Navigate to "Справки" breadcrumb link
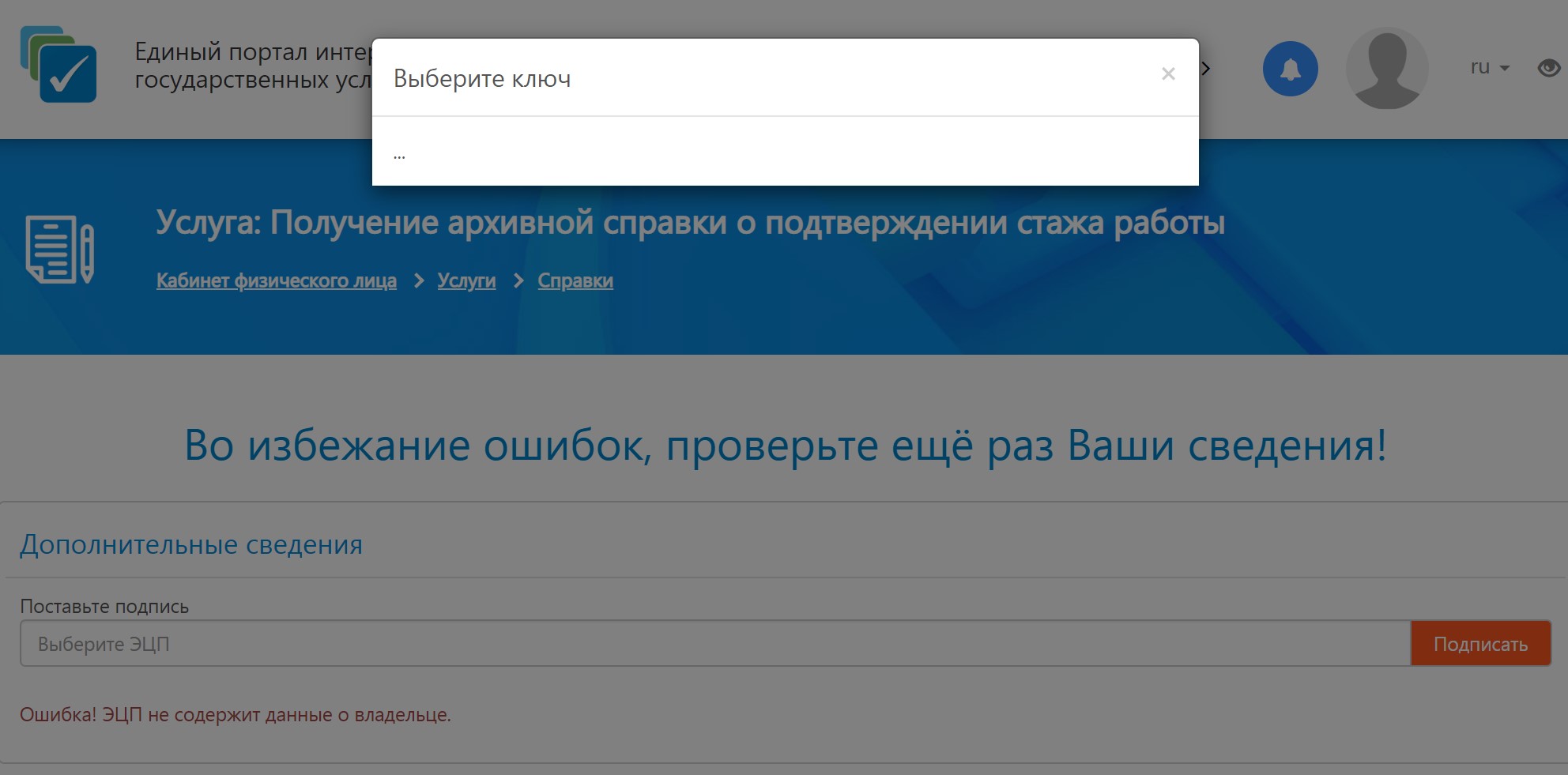The width and height of the screenshot is (1568, 775). tap(575, 281)
